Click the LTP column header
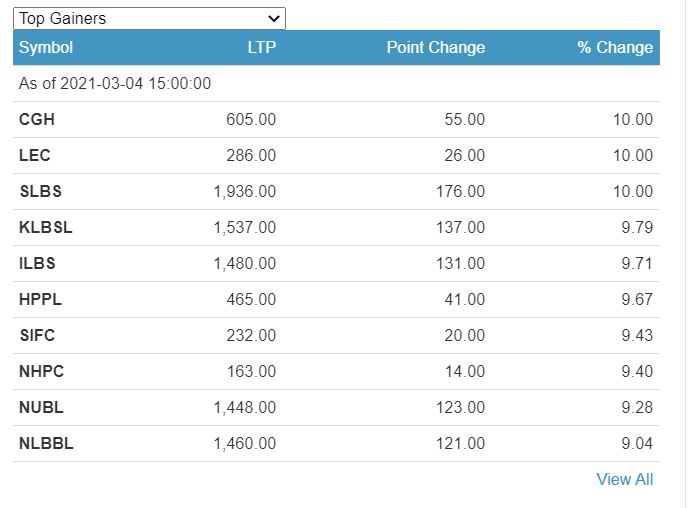Viewport: 698px width, 508px height. 261,47
